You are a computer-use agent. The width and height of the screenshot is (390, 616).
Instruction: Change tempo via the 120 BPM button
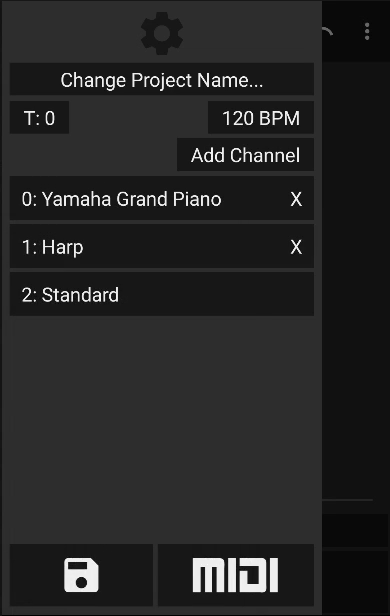[261, 118]
